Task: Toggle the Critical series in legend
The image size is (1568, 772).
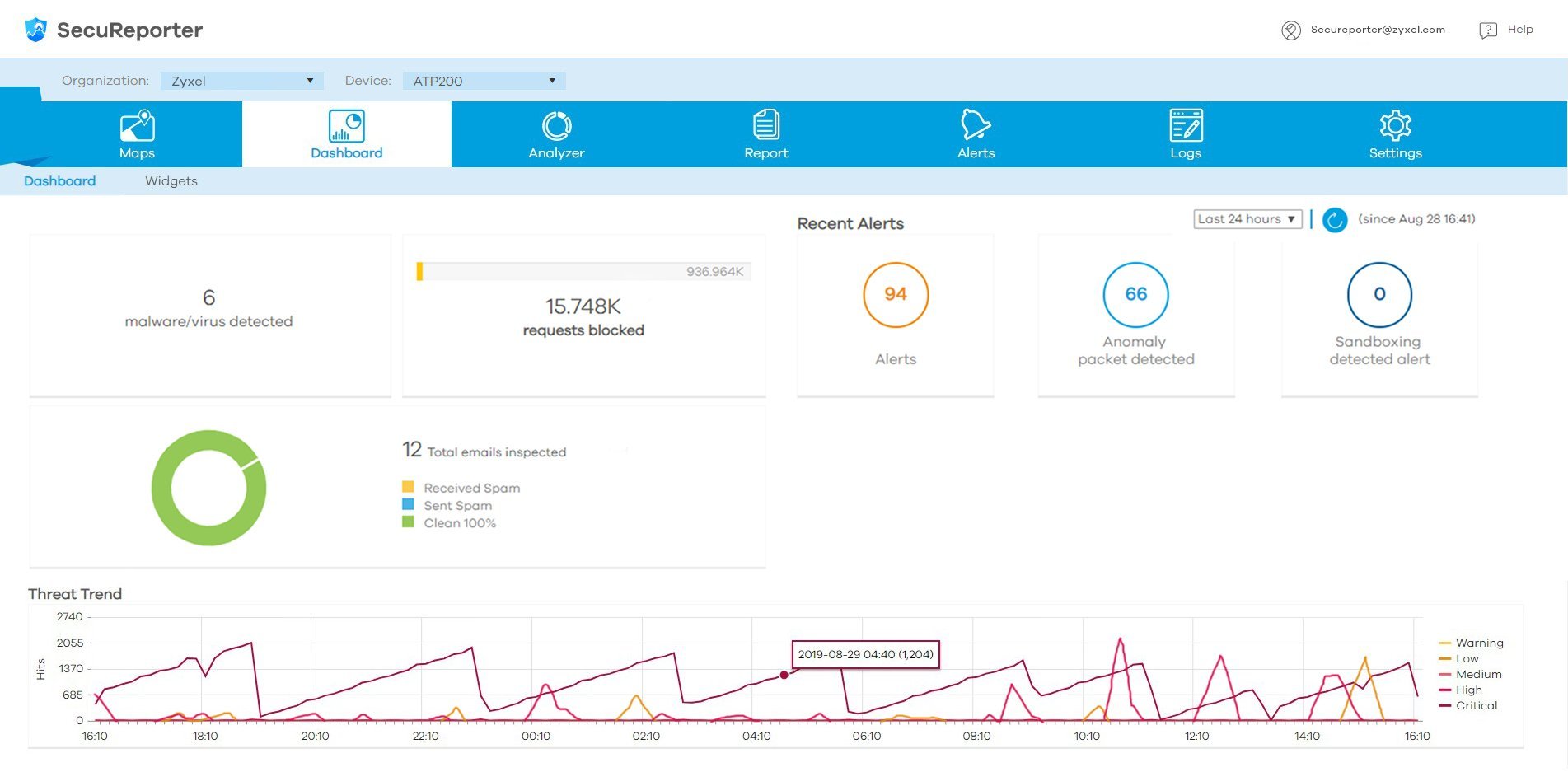Action: click(1467, 705)
